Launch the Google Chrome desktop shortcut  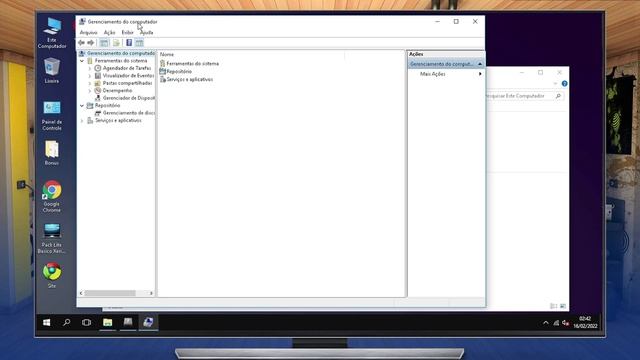[52, 197]
